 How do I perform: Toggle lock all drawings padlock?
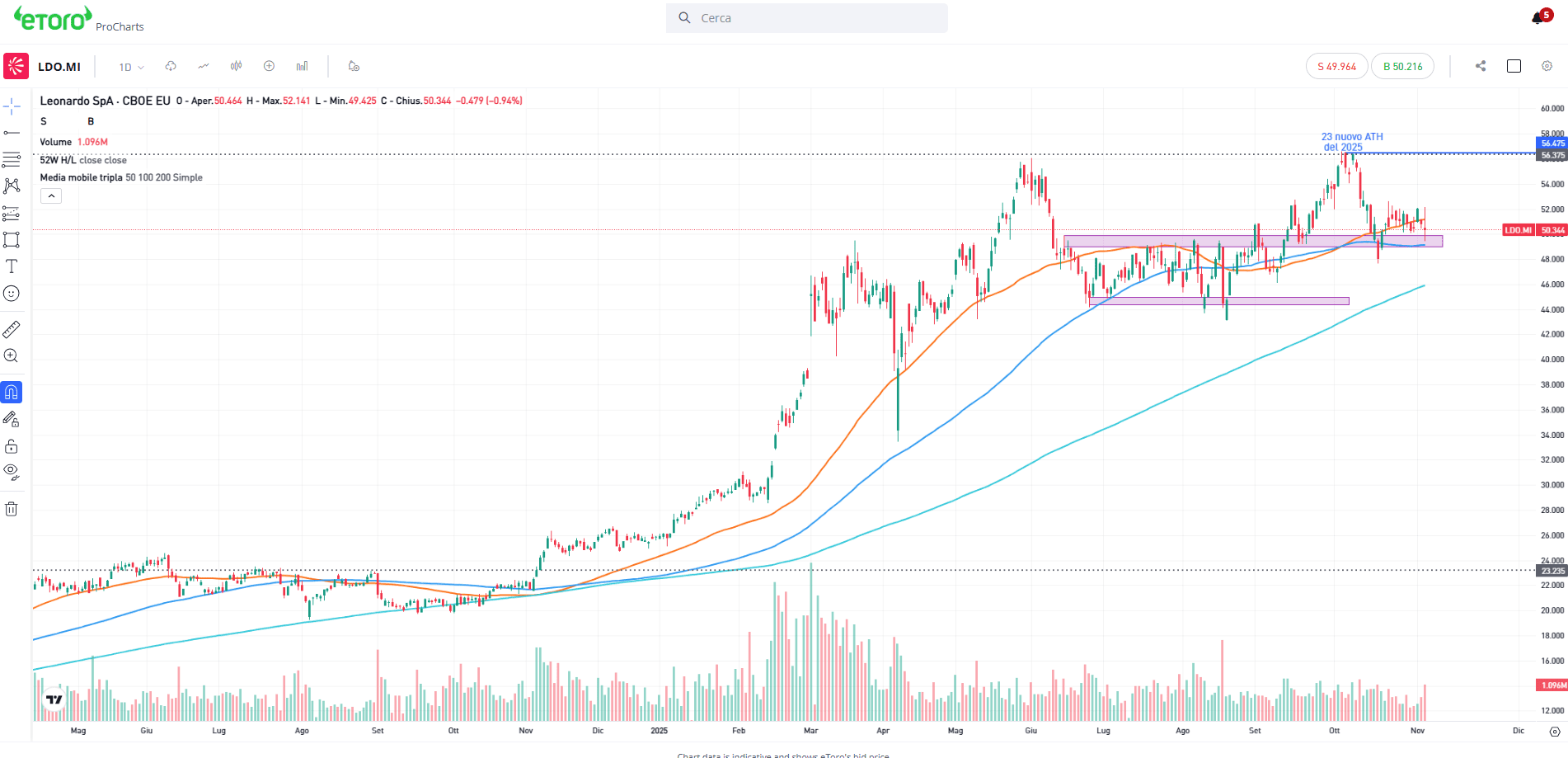(12, 447)
